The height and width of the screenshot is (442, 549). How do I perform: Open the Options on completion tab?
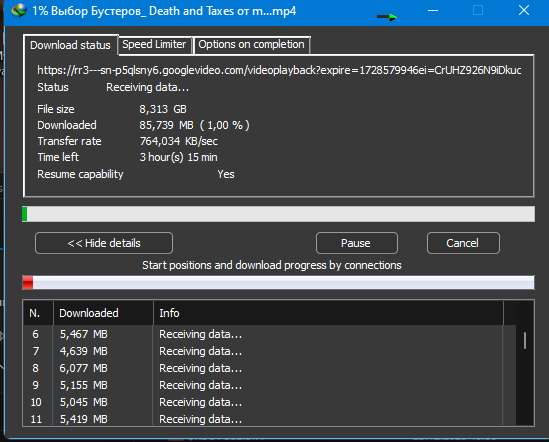click(251, 45)
